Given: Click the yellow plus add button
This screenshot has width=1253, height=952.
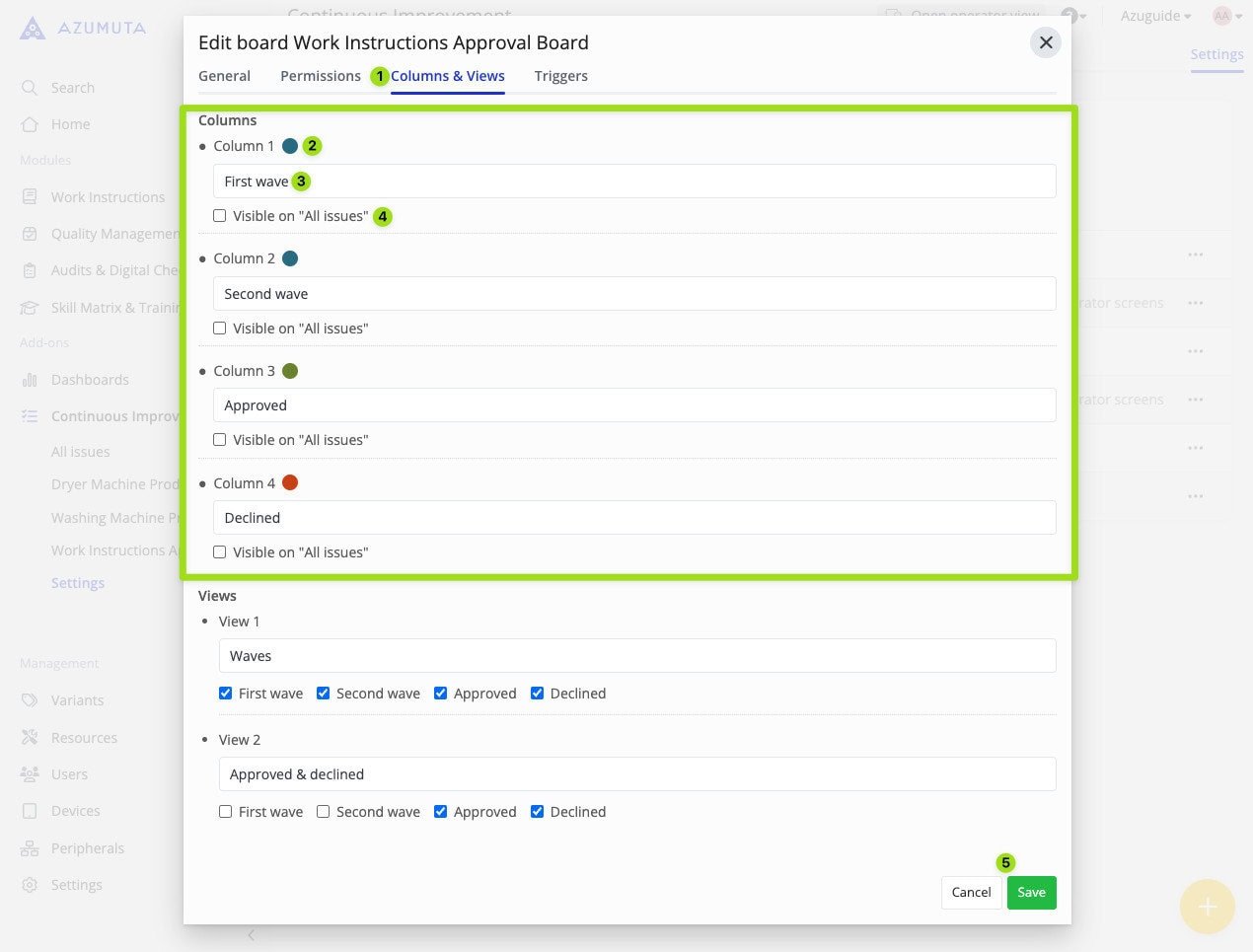Looking at the screenshot, I should click(1207, 907).
